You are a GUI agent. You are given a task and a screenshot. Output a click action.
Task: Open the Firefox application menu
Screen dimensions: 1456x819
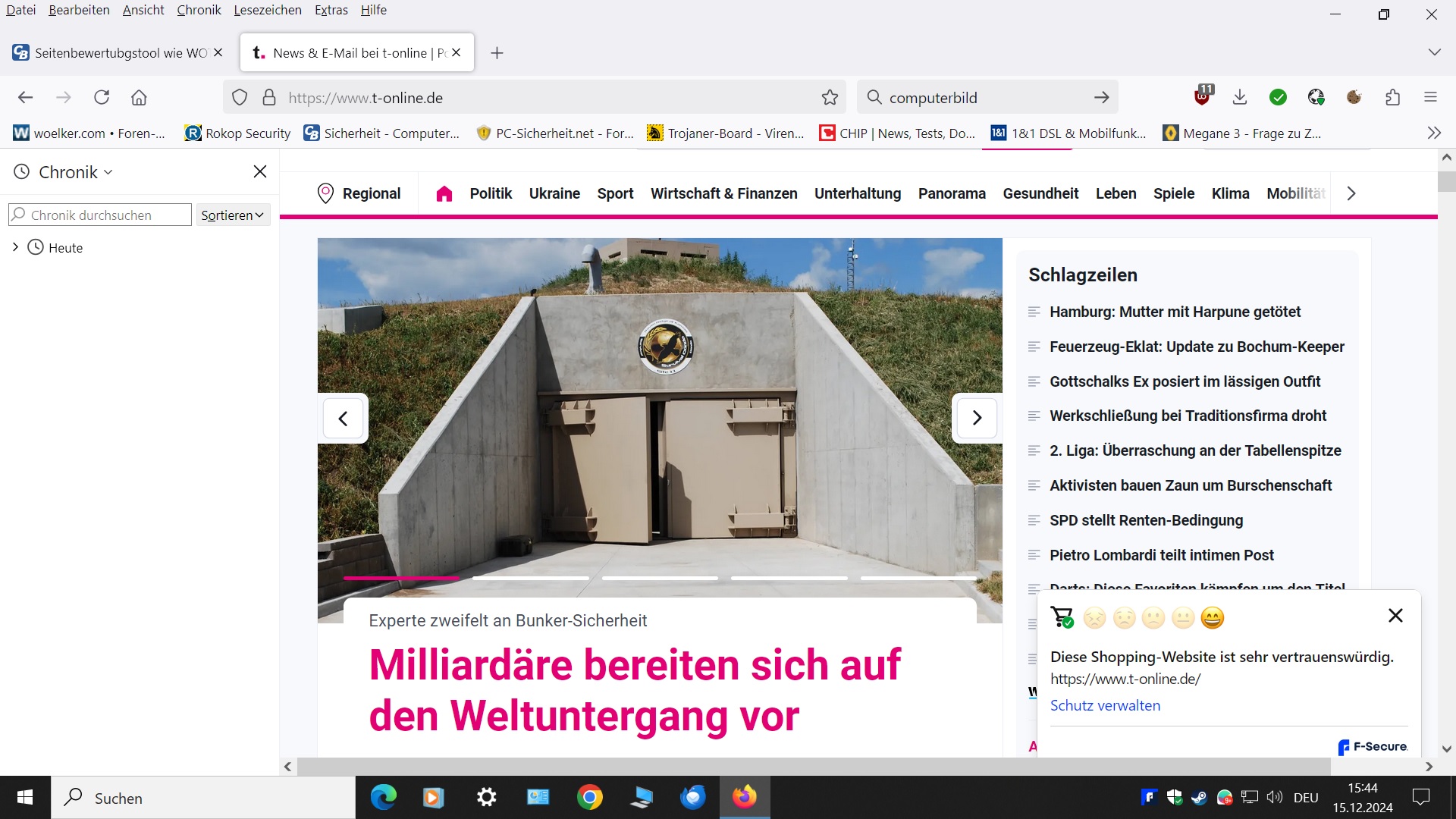click(1432, 97)
